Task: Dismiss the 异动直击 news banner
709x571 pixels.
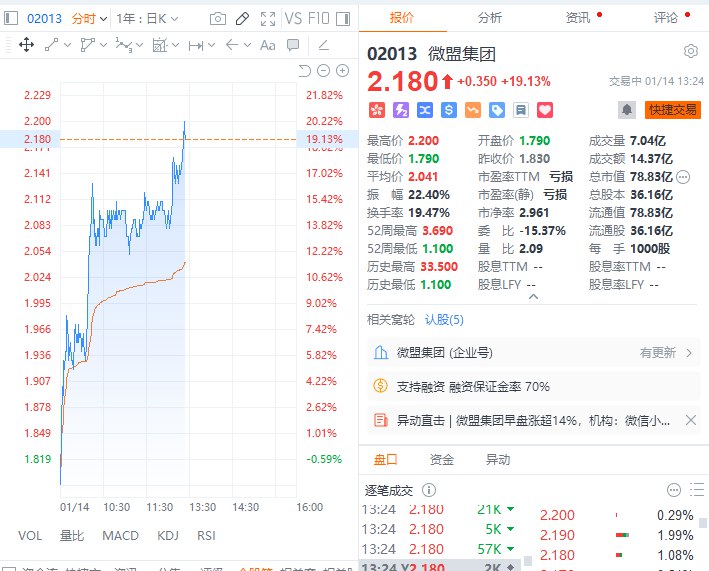Action: tap(690, 420)
